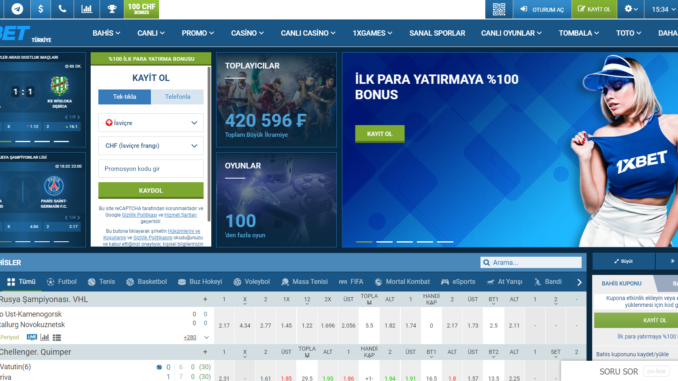Click the 15:34 time selector
The width and height of the screenshot is (678, 381).
[x=662, y=9]
